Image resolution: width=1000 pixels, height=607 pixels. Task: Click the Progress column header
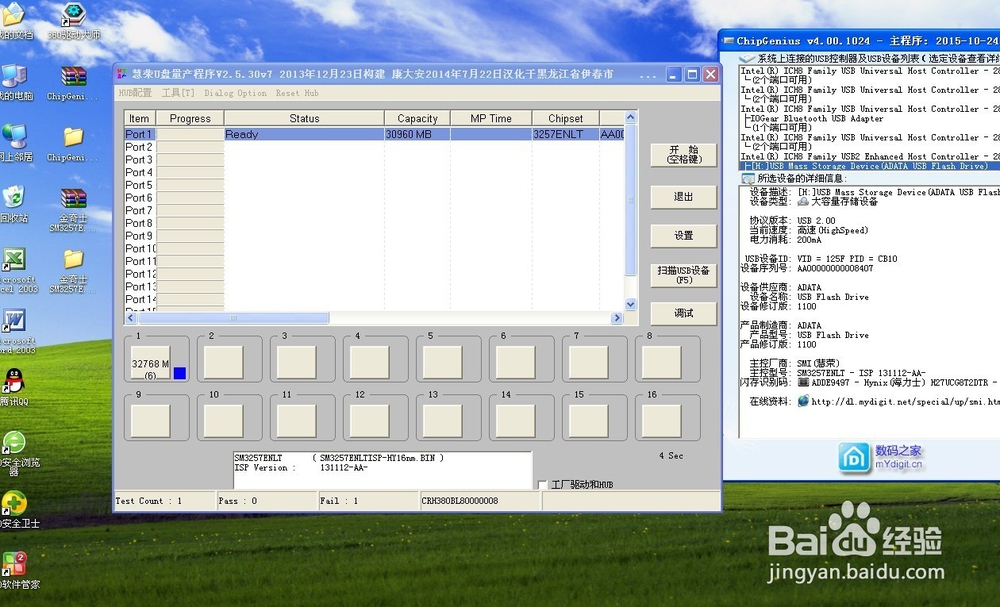click(190, 118)
